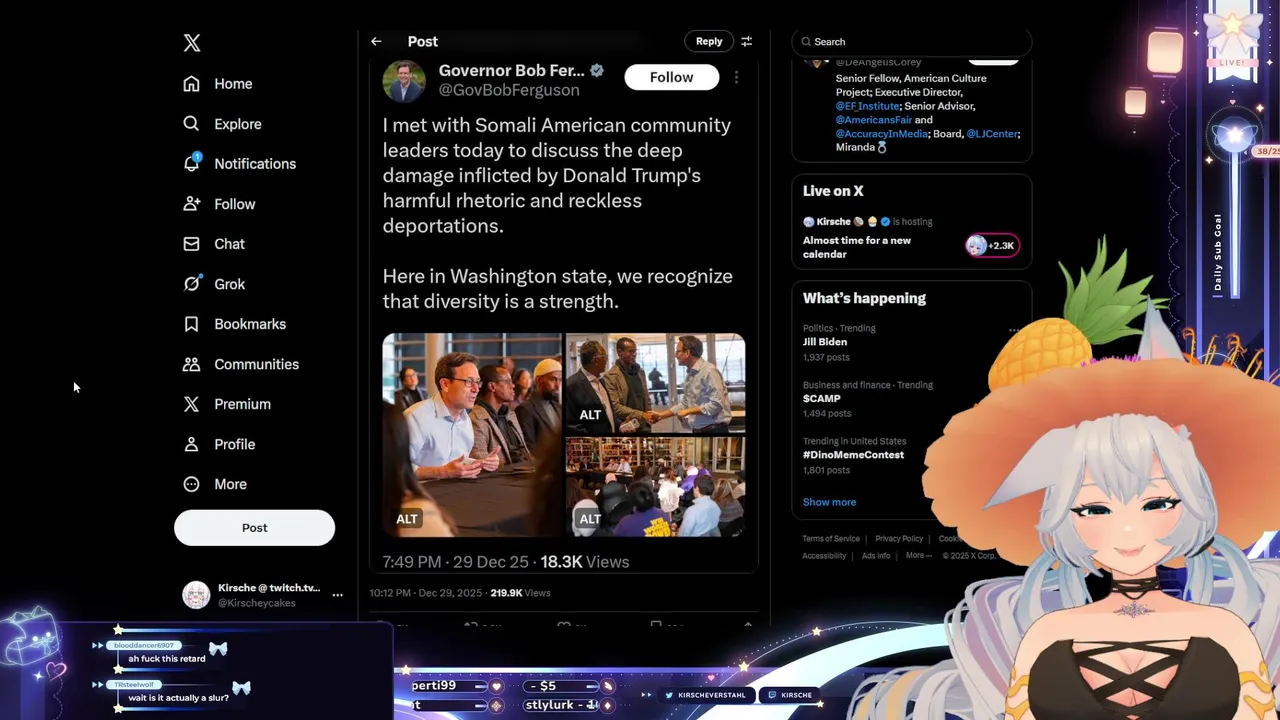Open the @GovBobFerguson handle link

[509, 90]
